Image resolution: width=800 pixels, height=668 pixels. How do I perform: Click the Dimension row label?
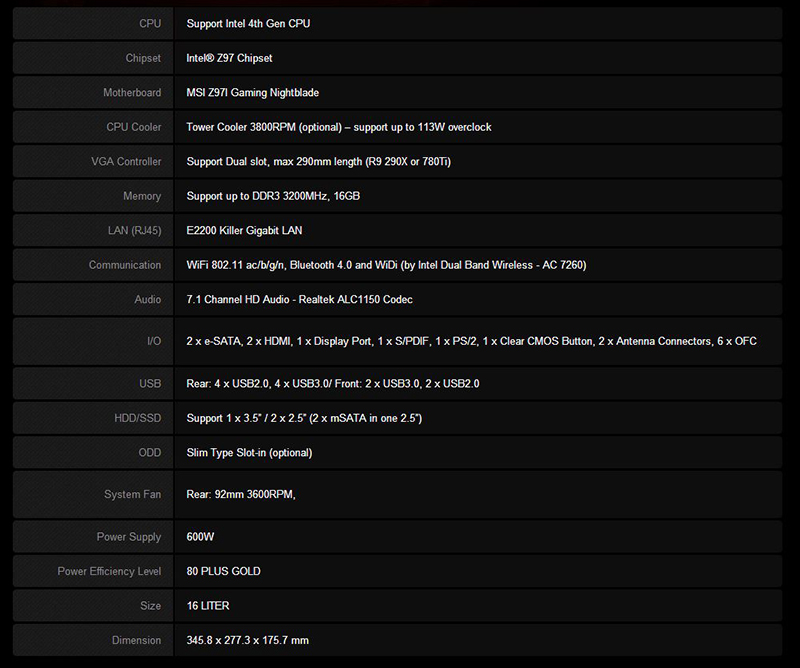click(x=136, y=640)
